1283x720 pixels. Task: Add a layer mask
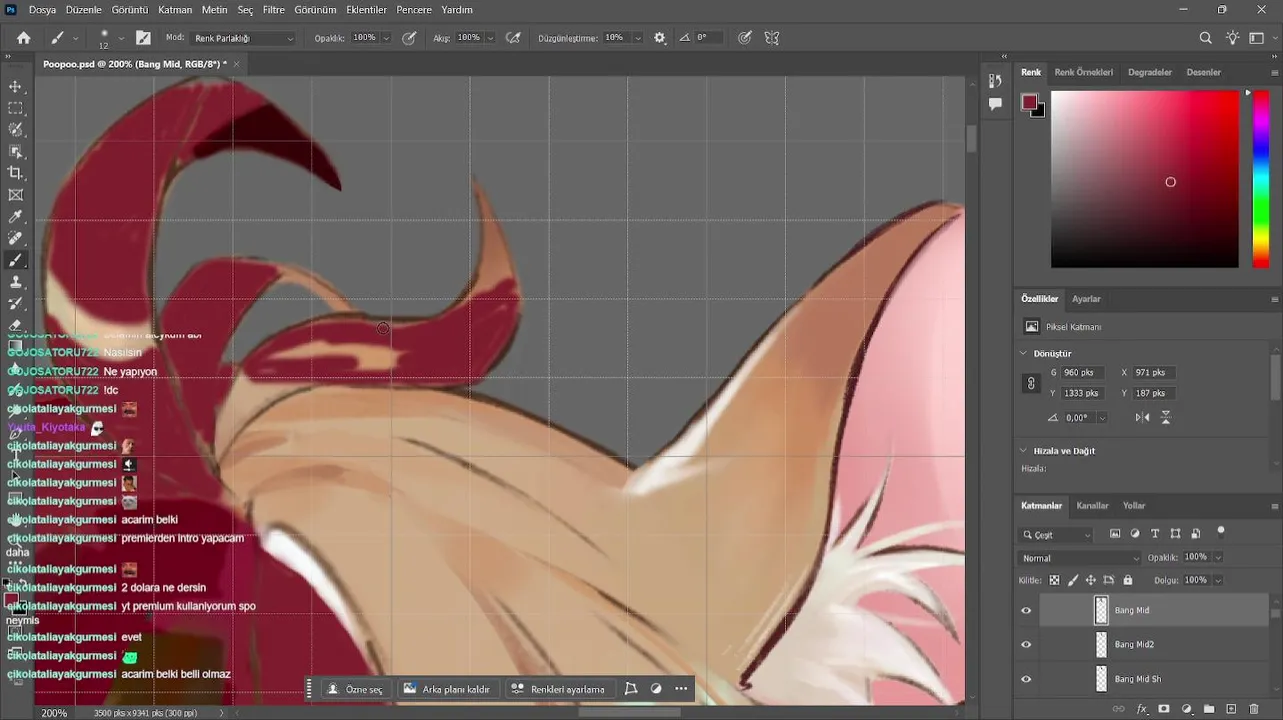(x=1164, y=709)
